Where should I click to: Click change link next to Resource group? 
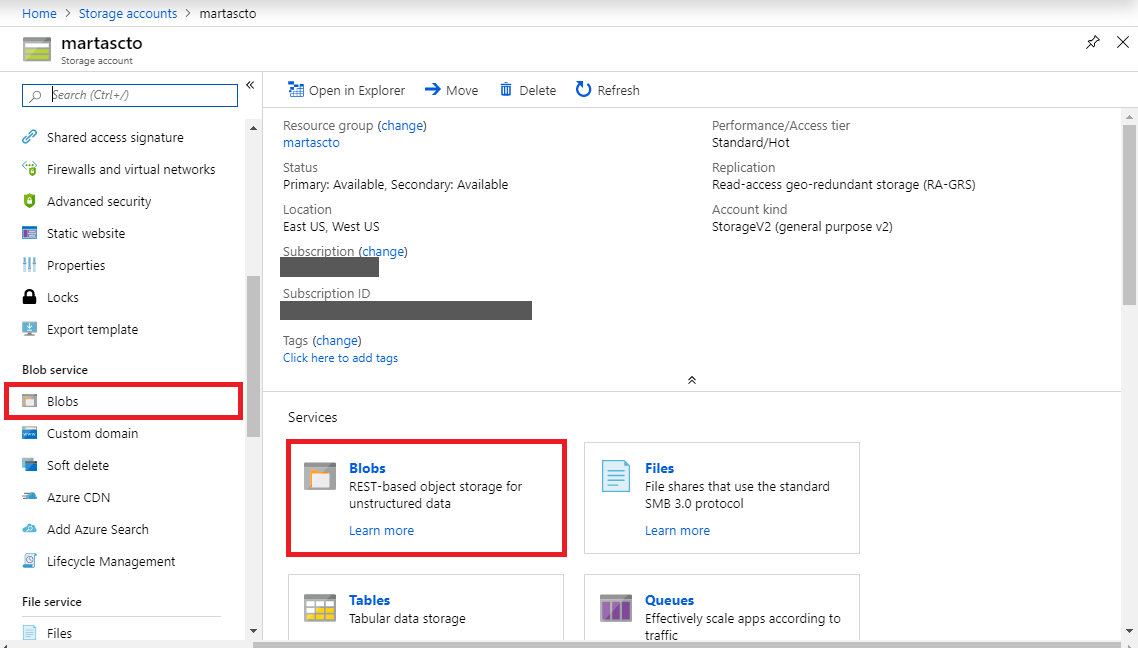tap(402, 125)
